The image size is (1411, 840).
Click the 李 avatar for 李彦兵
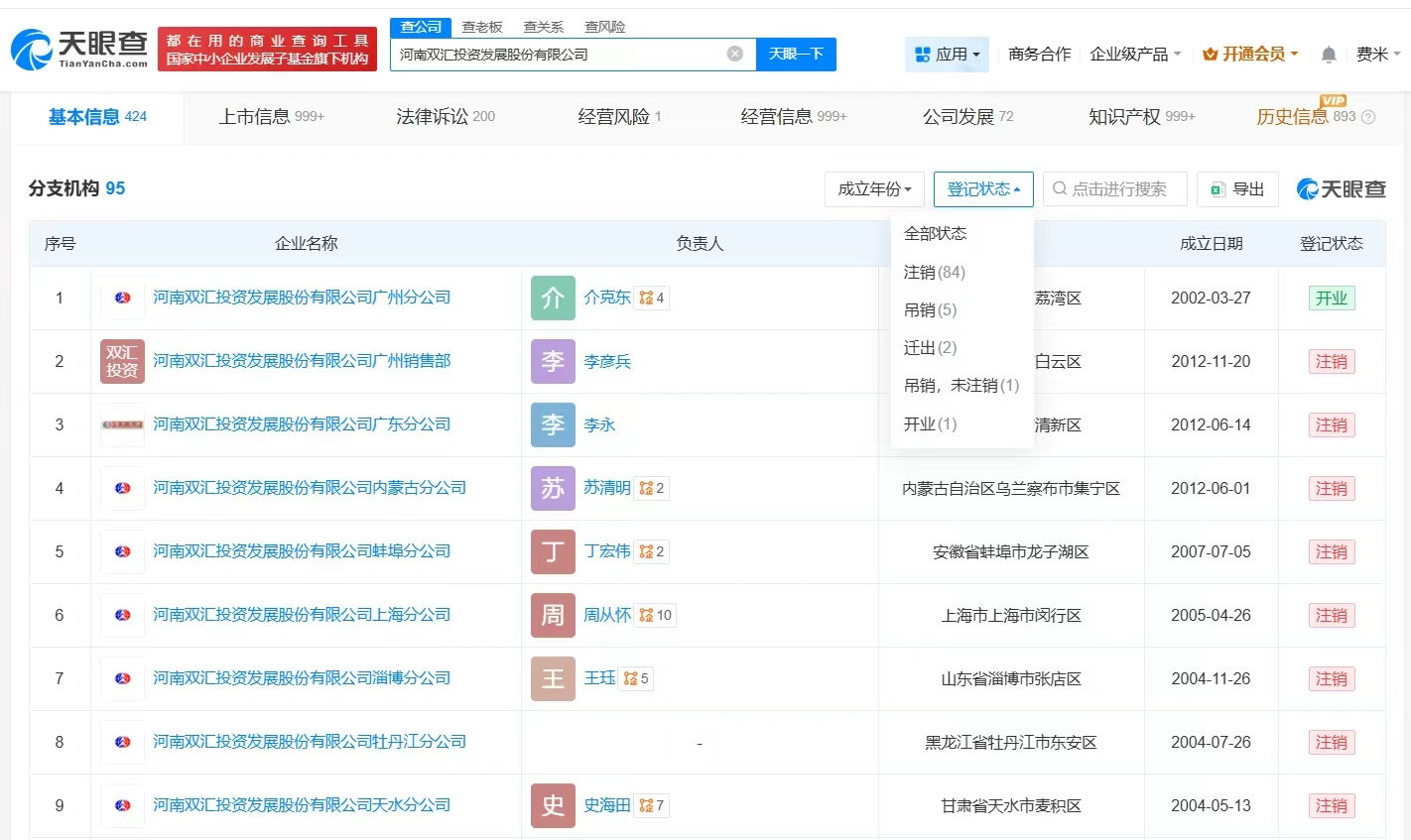(553, 361)
